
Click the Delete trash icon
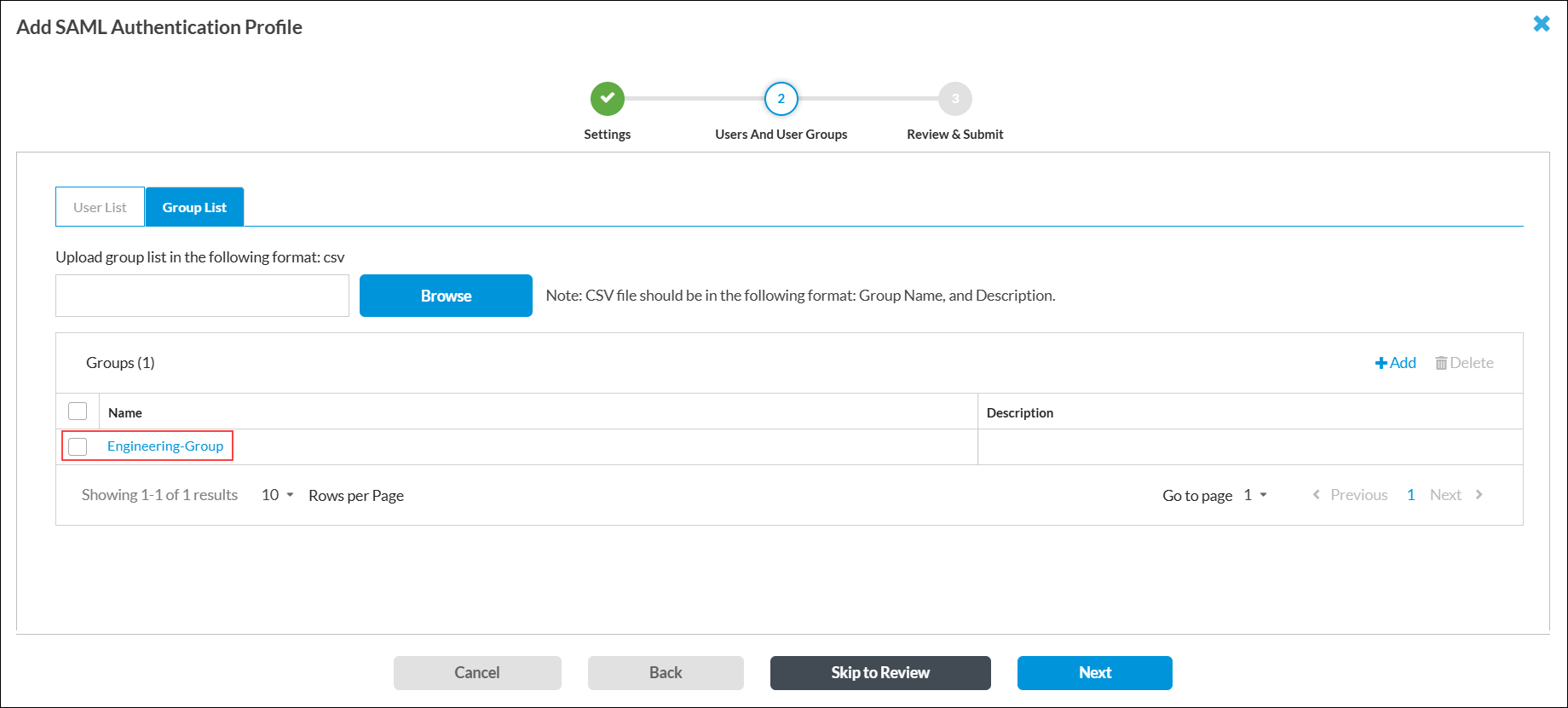coord(1441,363)
